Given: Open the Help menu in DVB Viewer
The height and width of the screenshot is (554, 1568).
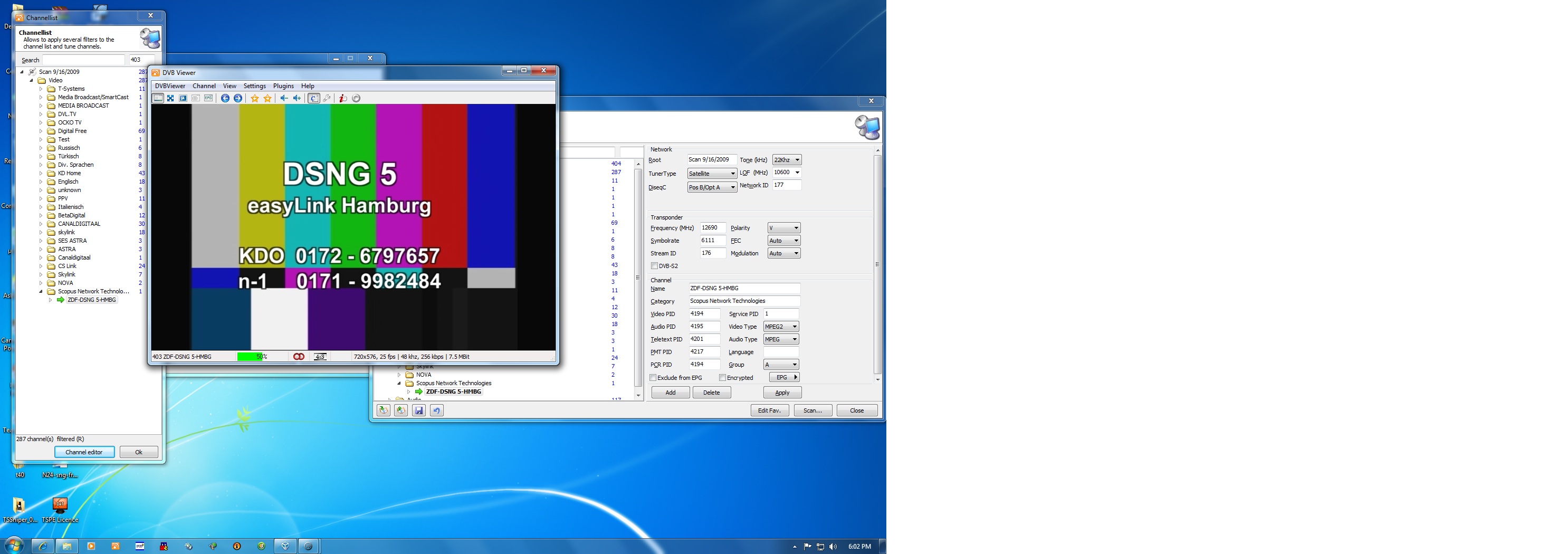Looking at the screenshot, I should point(308,86).
